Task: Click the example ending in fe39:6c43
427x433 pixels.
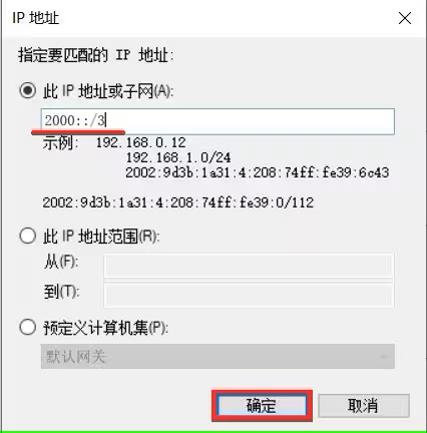Action: 257,173
